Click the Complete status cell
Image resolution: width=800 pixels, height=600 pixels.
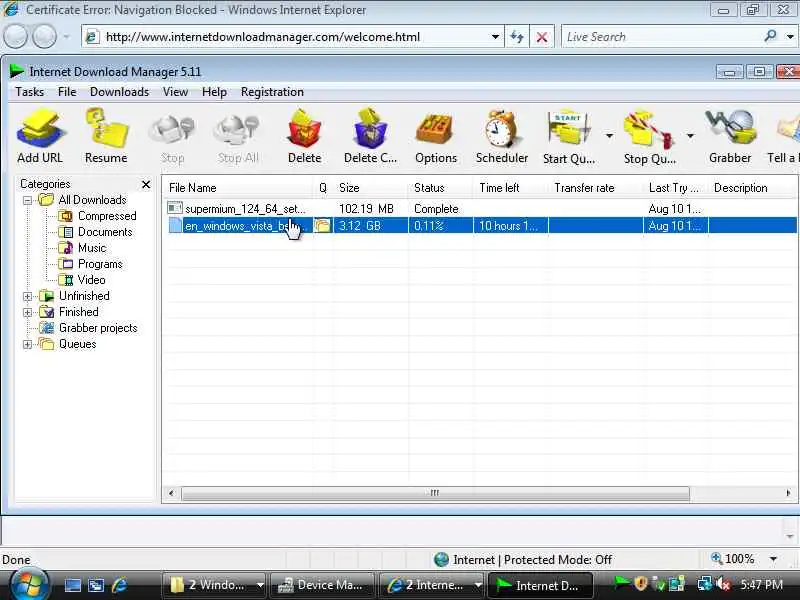click(x=436, y=209)
